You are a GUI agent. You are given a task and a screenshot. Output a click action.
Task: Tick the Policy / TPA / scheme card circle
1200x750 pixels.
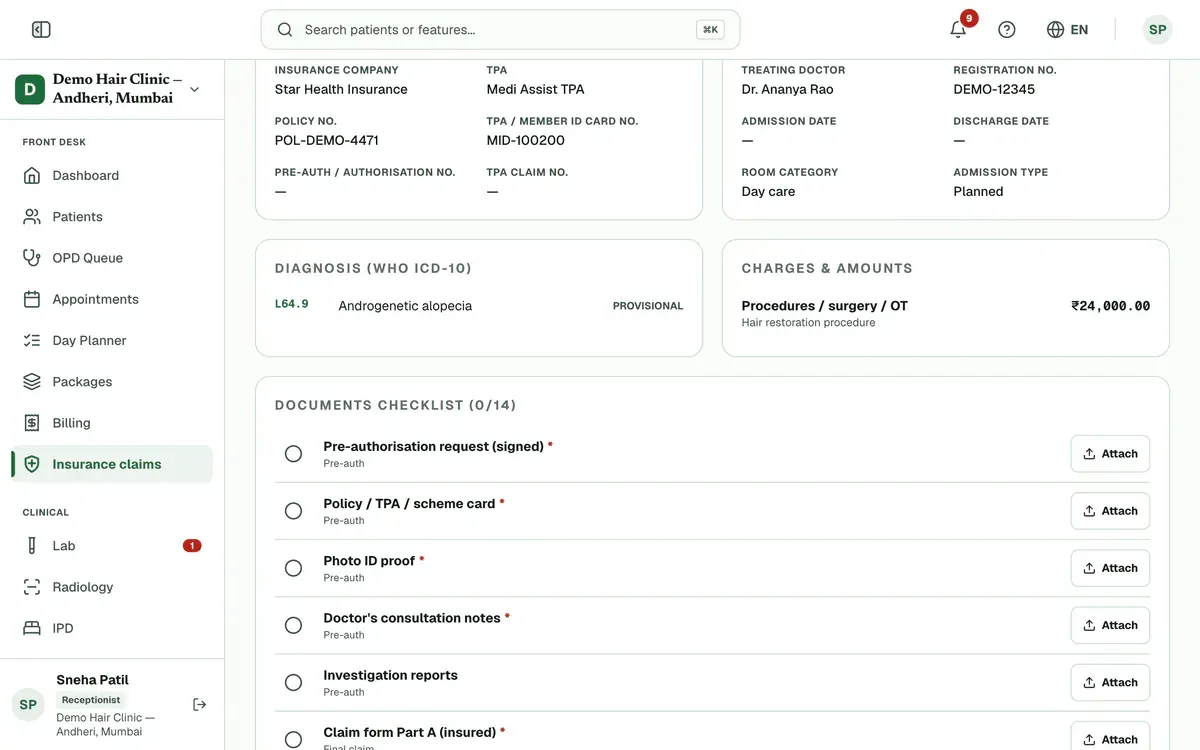293,511
